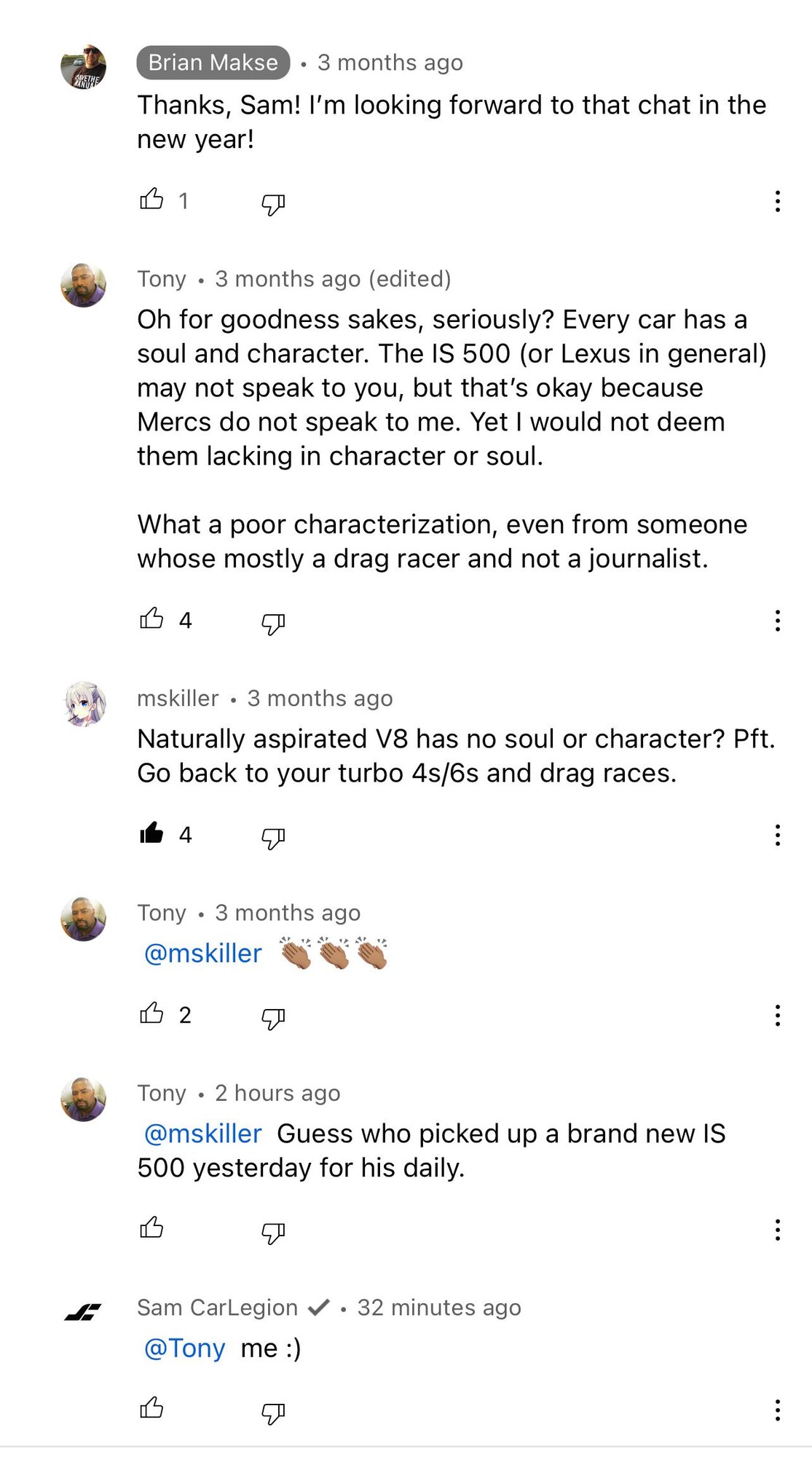Dislike Tony's IS 500 daily reply
Viewport: 812px width, 1457px height.
click(273, 1233)
